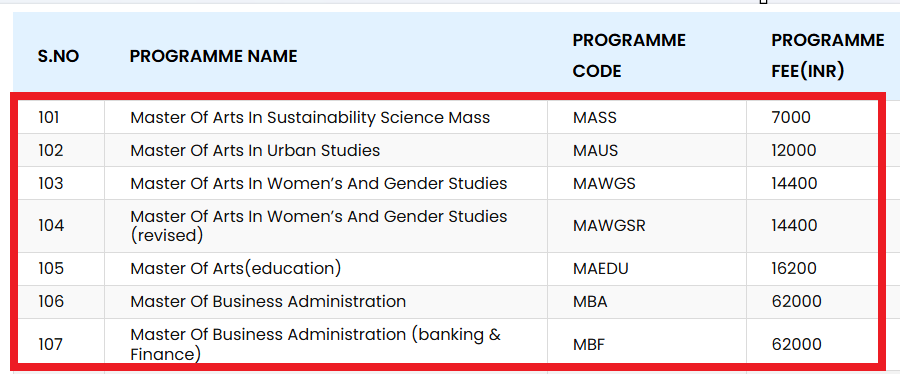
Task: Select Master Of Business Administration (banking & Finance)
Action: [x=316, y=344]
